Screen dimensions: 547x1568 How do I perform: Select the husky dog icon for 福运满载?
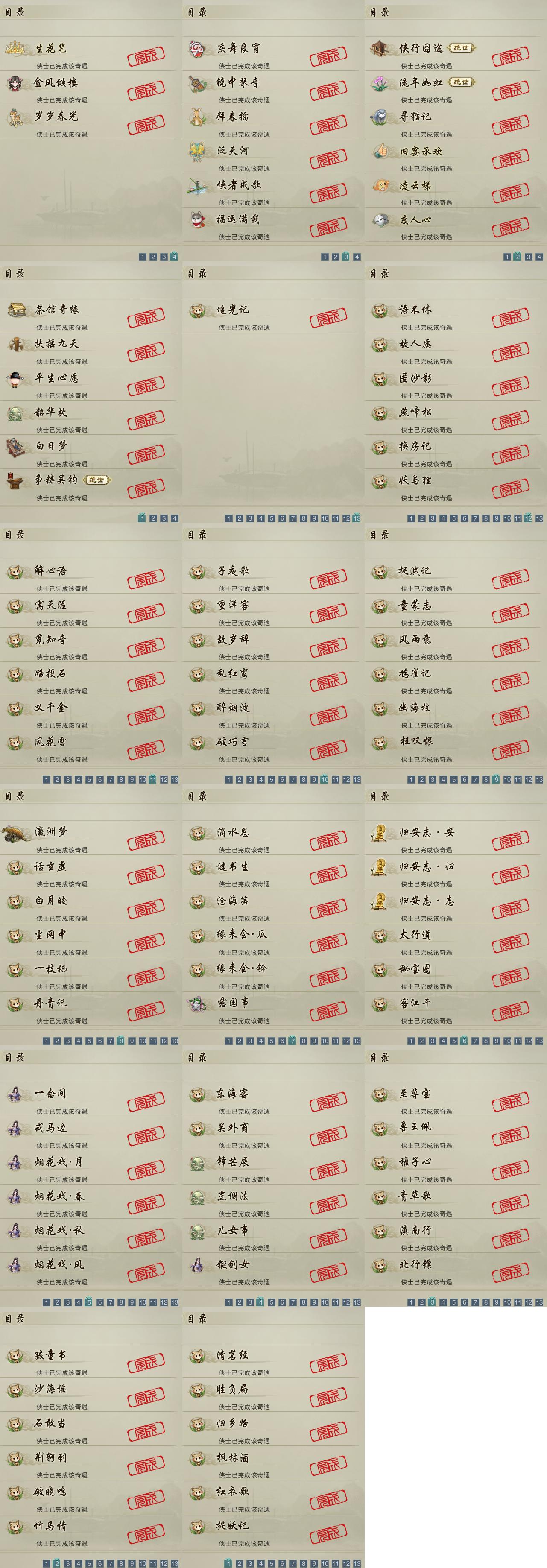coord(198,219)
